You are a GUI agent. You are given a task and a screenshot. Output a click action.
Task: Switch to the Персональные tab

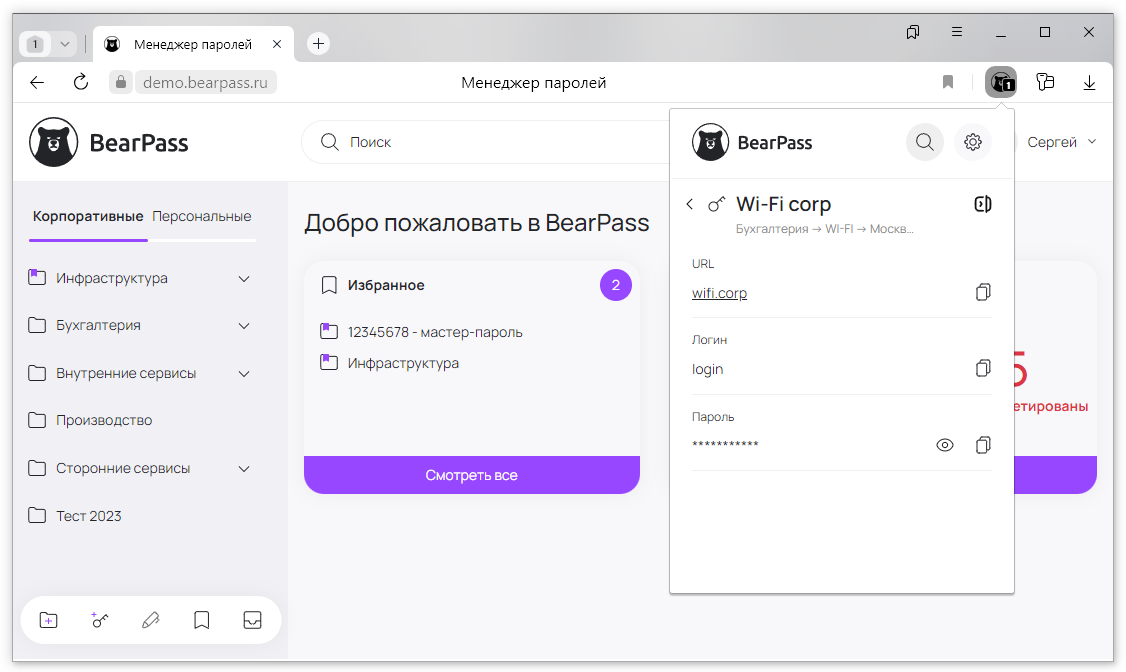tap(202, 216)
